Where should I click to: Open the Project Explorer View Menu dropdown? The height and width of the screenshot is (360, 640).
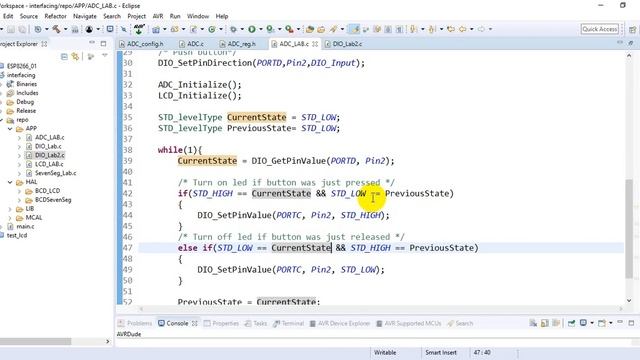pos(105,56)
